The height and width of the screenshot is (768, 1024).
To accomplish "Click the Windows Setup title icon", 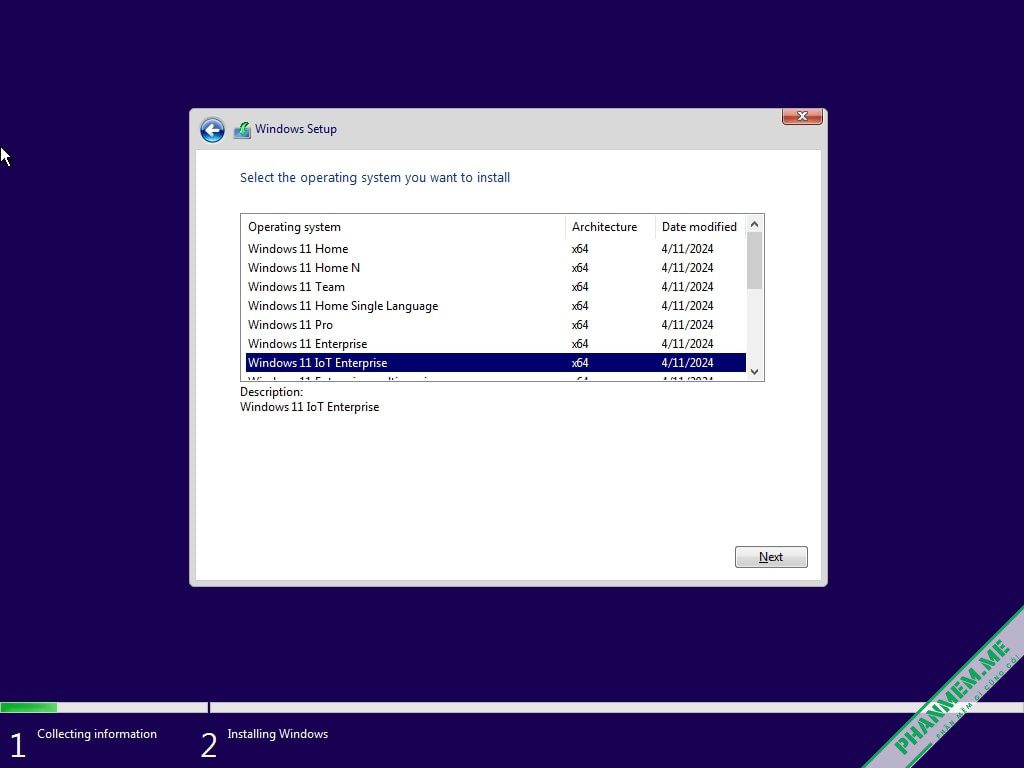I will coord(242,130).
